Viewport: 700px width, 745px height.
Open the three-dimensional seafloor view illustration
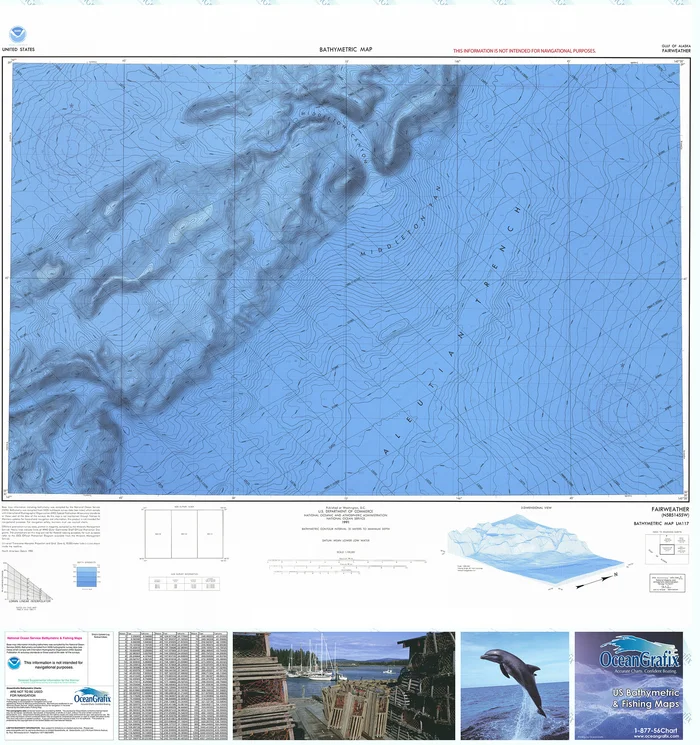pyautogui.click(x=536, y=549)
